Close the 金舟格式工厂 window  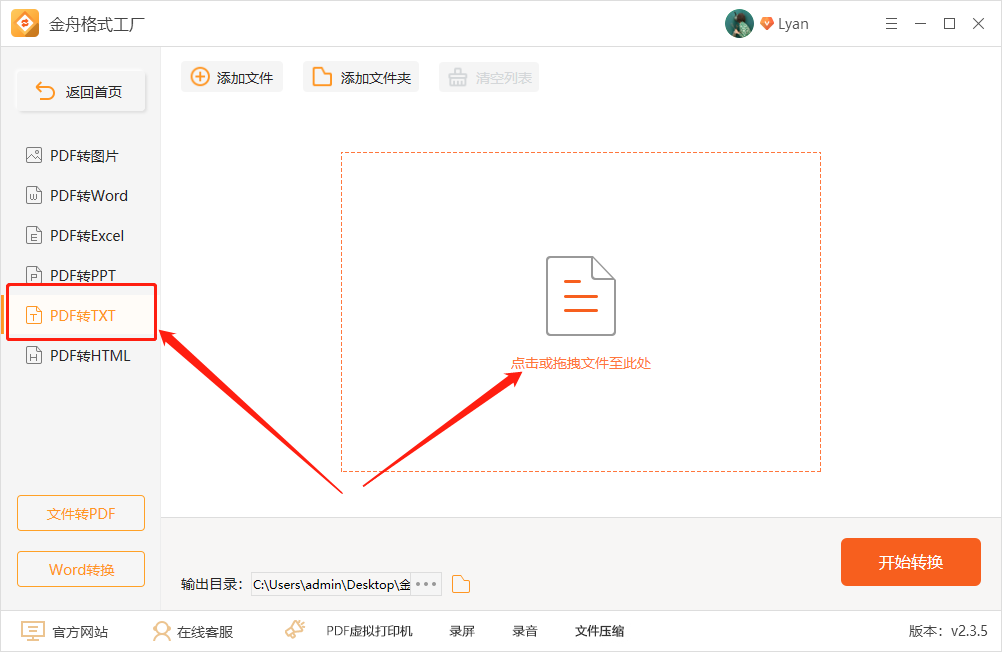click(978, 24)
